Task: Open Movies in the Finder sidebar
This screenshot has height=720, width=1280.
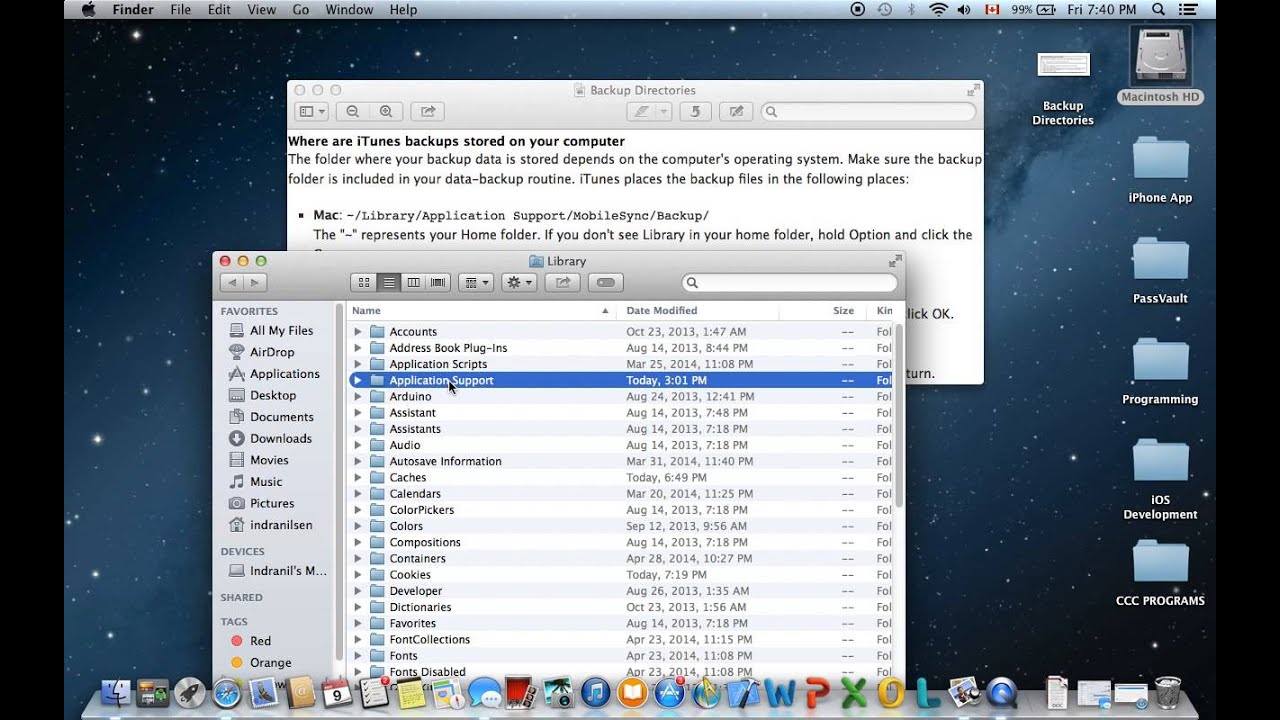Action: point(269,460)
